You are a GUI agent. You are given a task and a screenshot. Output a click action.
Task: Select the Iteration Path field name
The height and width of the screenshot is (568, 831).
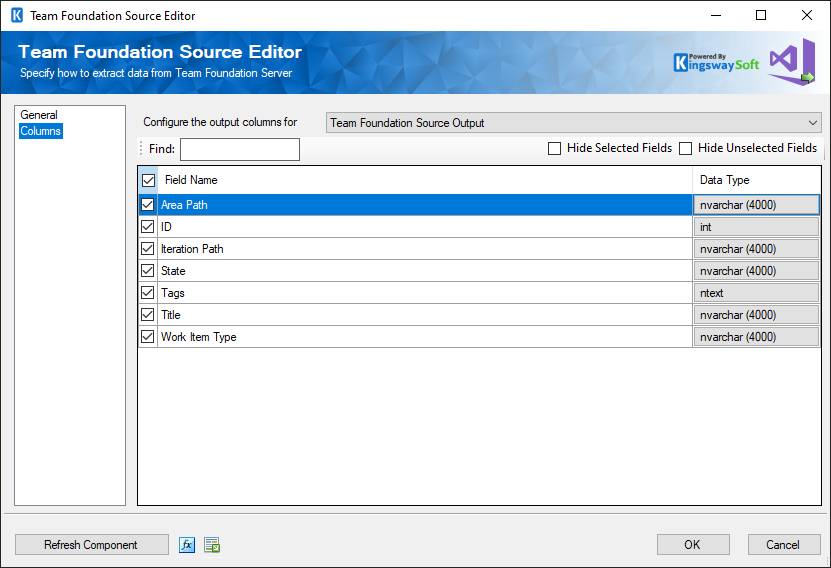click(x=192, y=249)
